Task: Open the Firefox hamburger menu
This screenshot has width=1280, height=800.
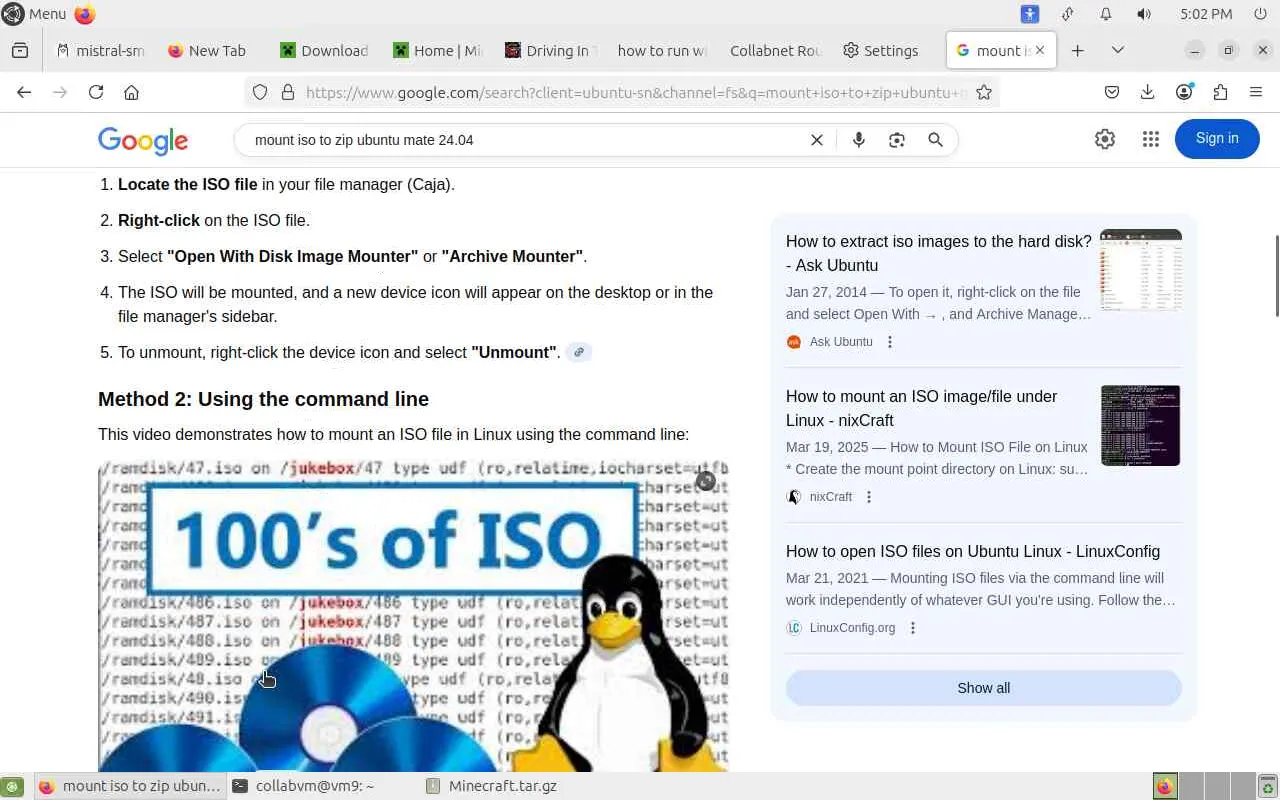Action: 1256,92
